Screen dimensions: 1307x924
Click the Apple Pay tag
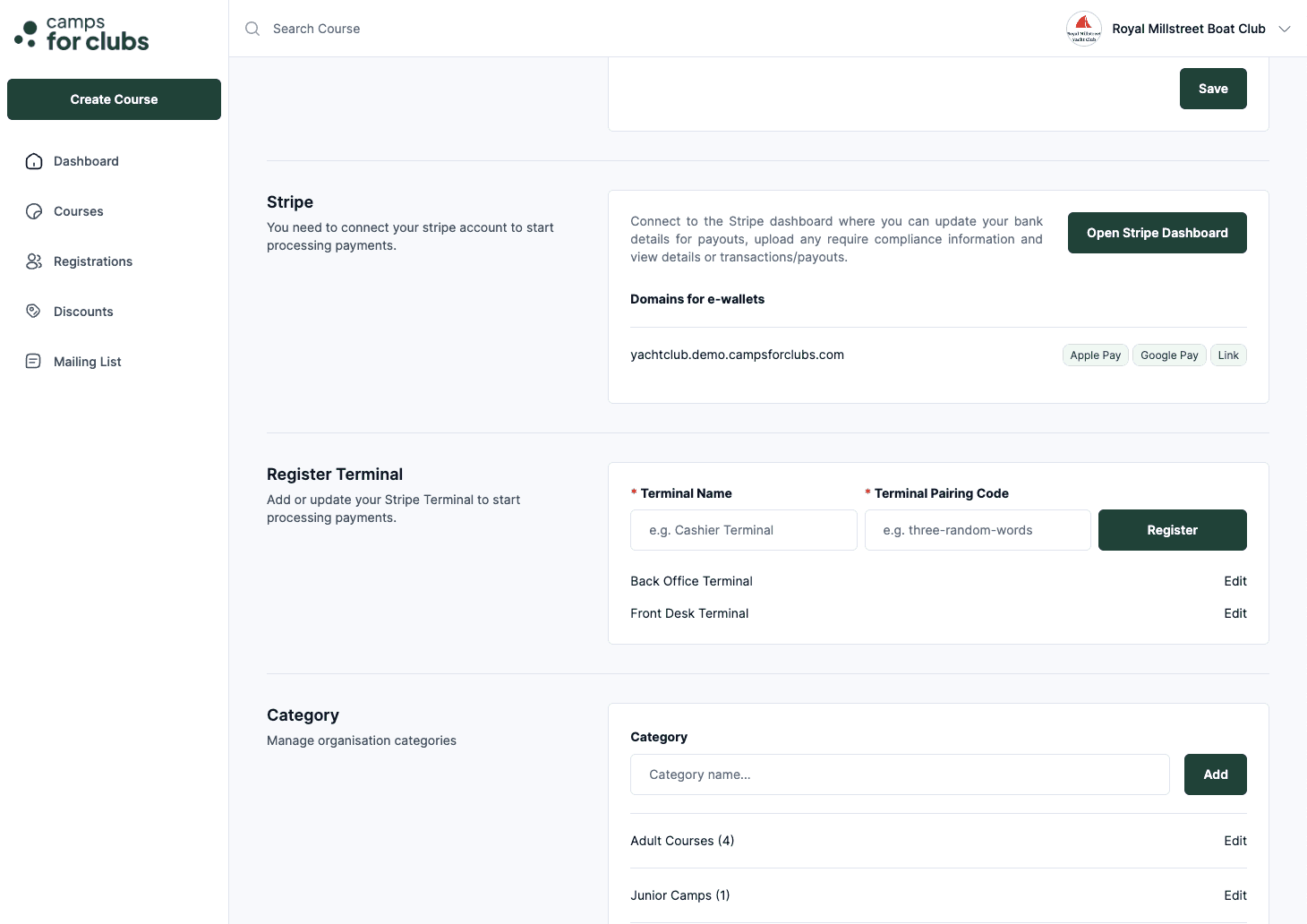pos(1096,355)
